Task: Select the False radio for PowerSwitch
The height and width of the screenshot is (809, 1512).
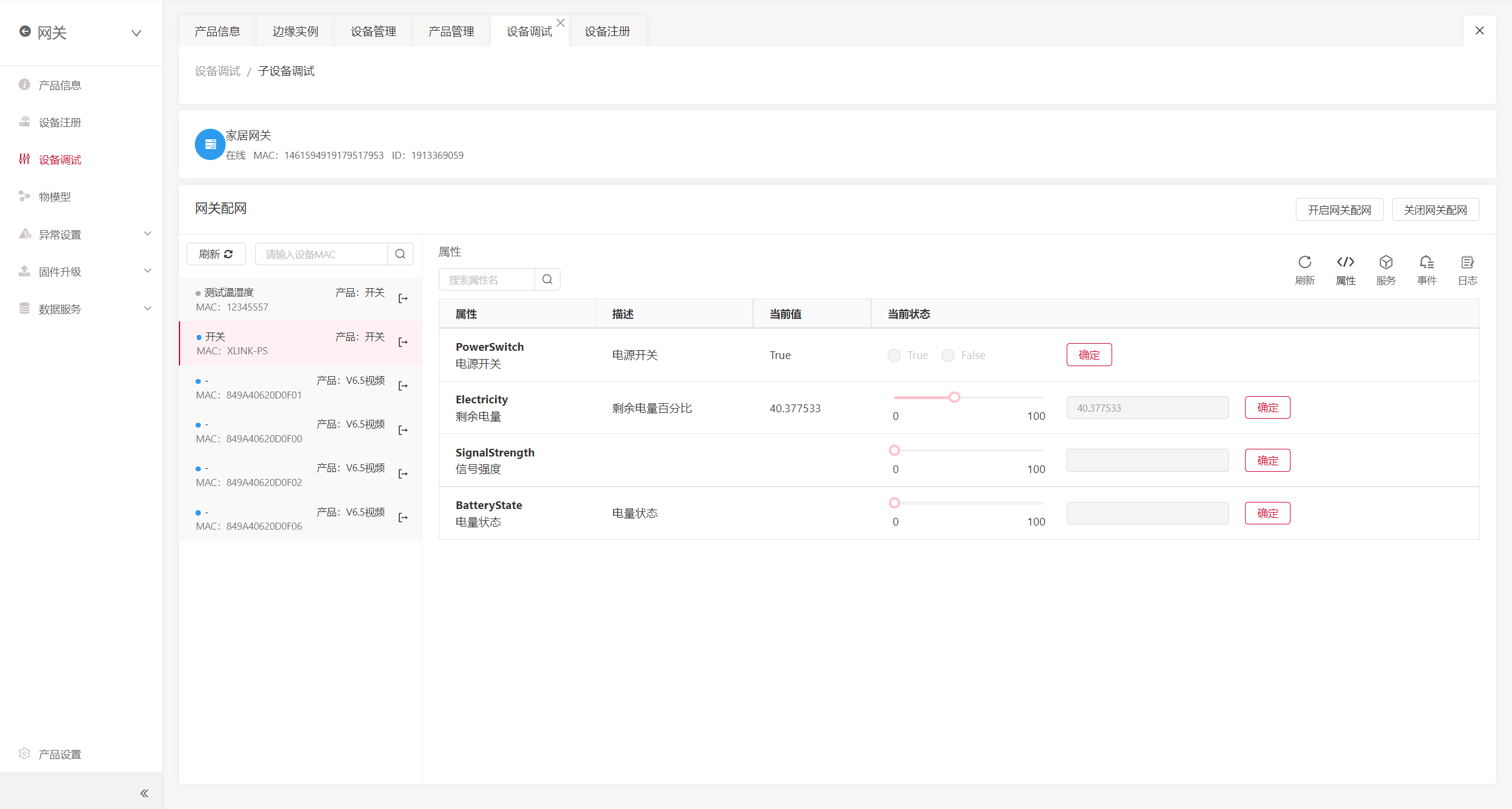Action: pos(948,355)
